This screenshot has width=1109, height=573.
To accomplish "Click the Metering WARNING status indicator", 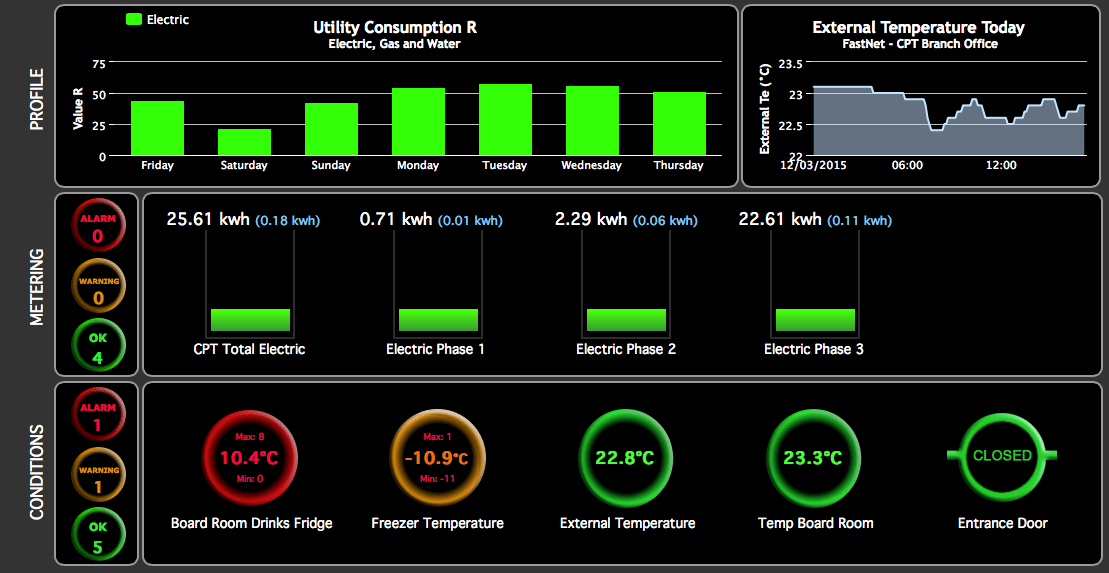I will [98, 289].
